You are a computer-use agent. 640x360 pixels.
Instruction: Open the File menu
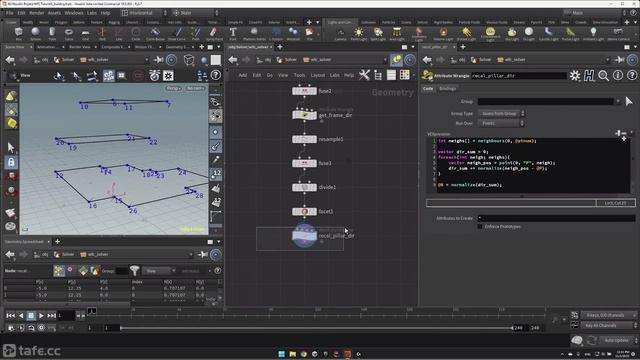click(x=9, y=13)
